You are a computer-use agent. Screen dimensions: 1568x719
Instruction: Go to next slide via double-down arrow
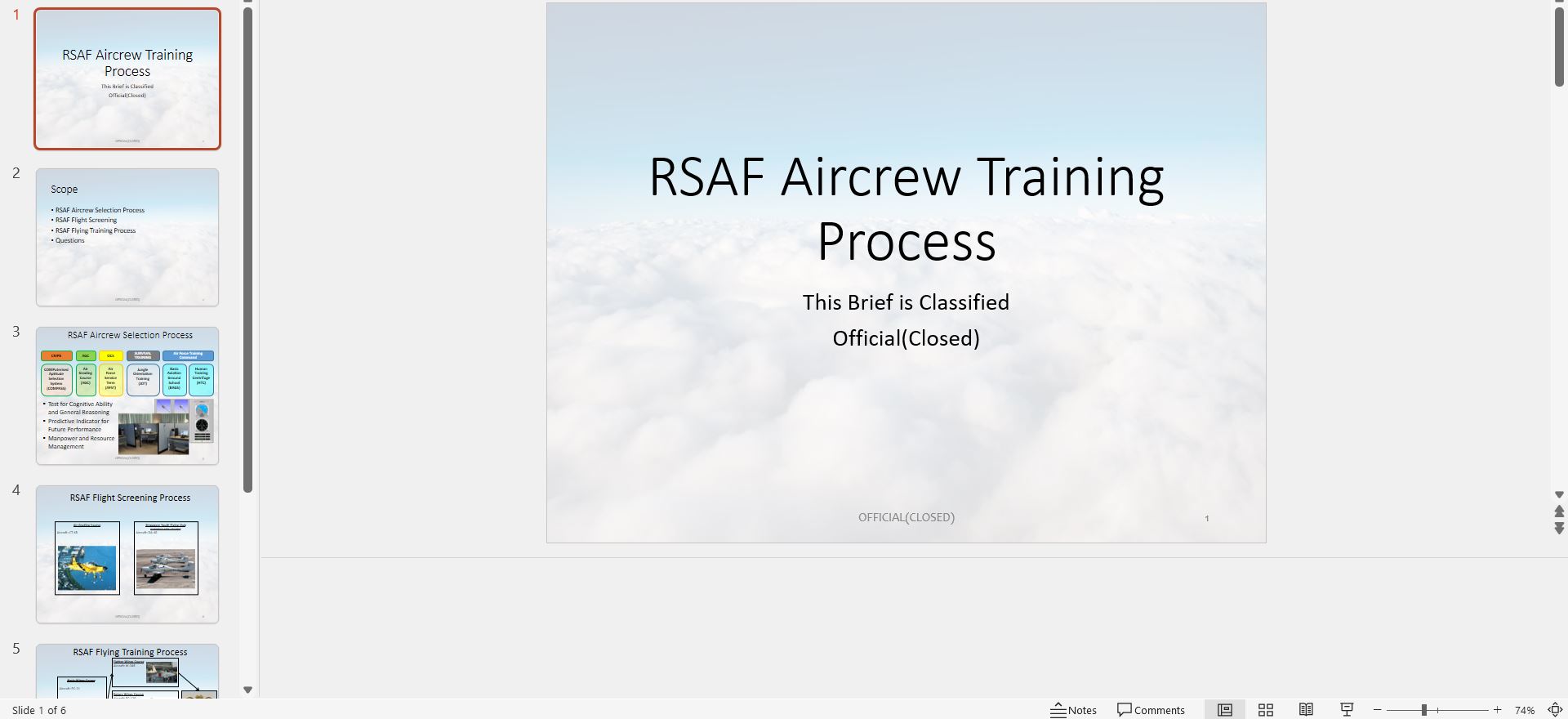1559,529
